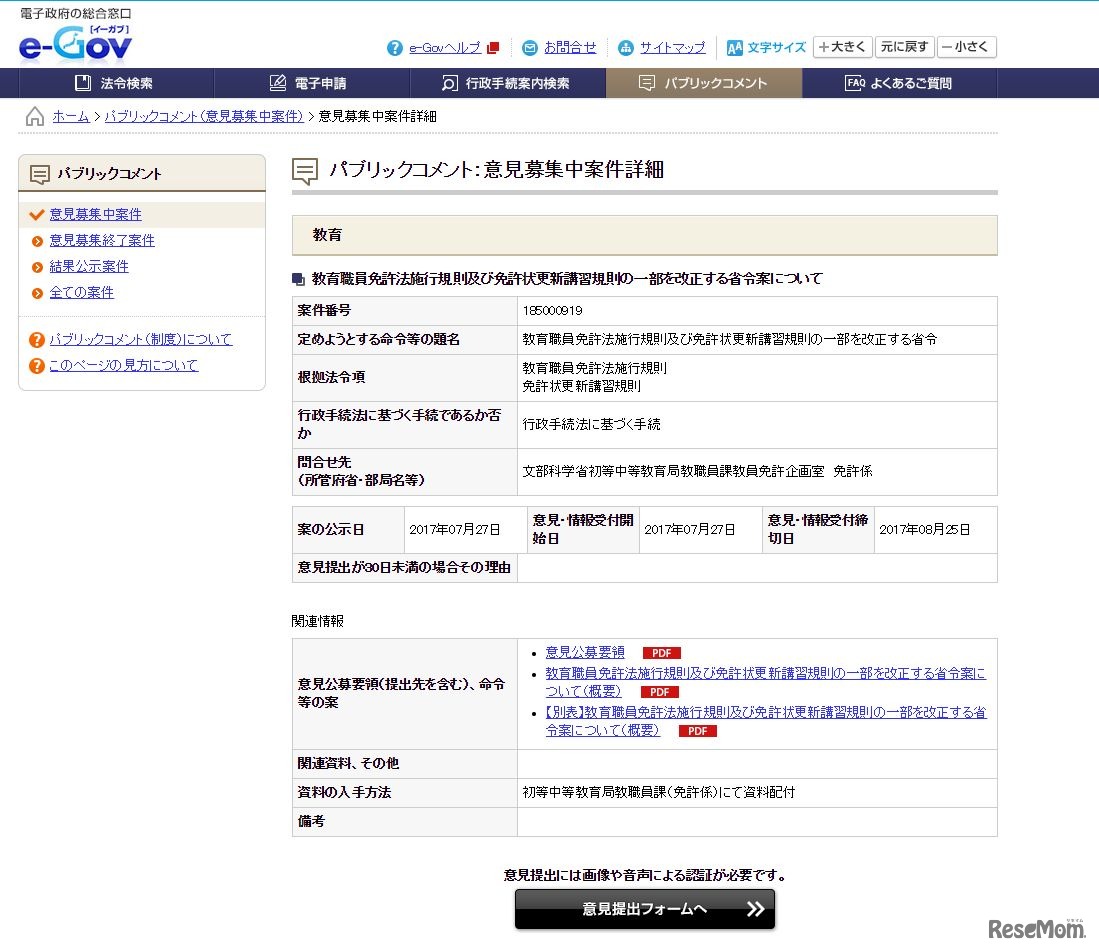The height and width of the screenshot is (952, 1099).
Task: Click the e-Gov logo
Action: [75, 43]
